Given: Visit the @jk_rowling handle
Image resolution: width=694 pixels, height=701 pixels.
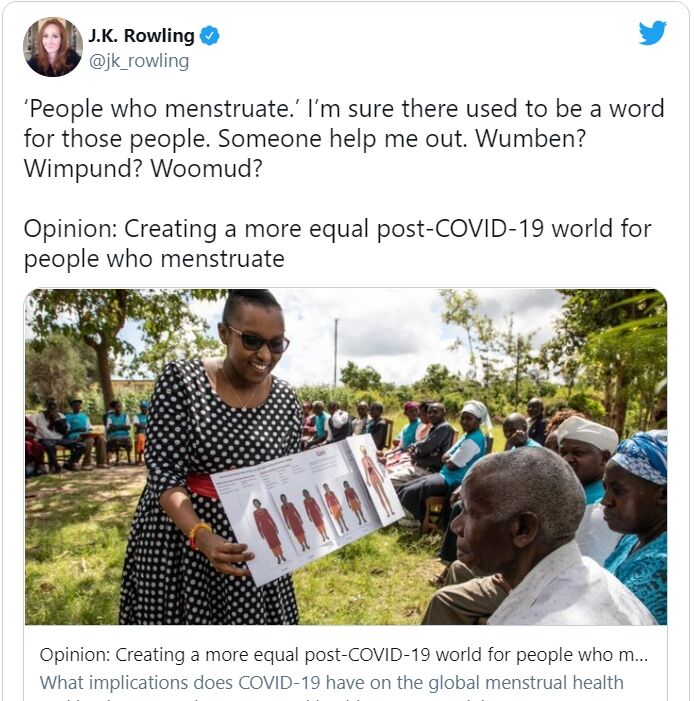Looking at the screenshot, I should click(139, 61).
